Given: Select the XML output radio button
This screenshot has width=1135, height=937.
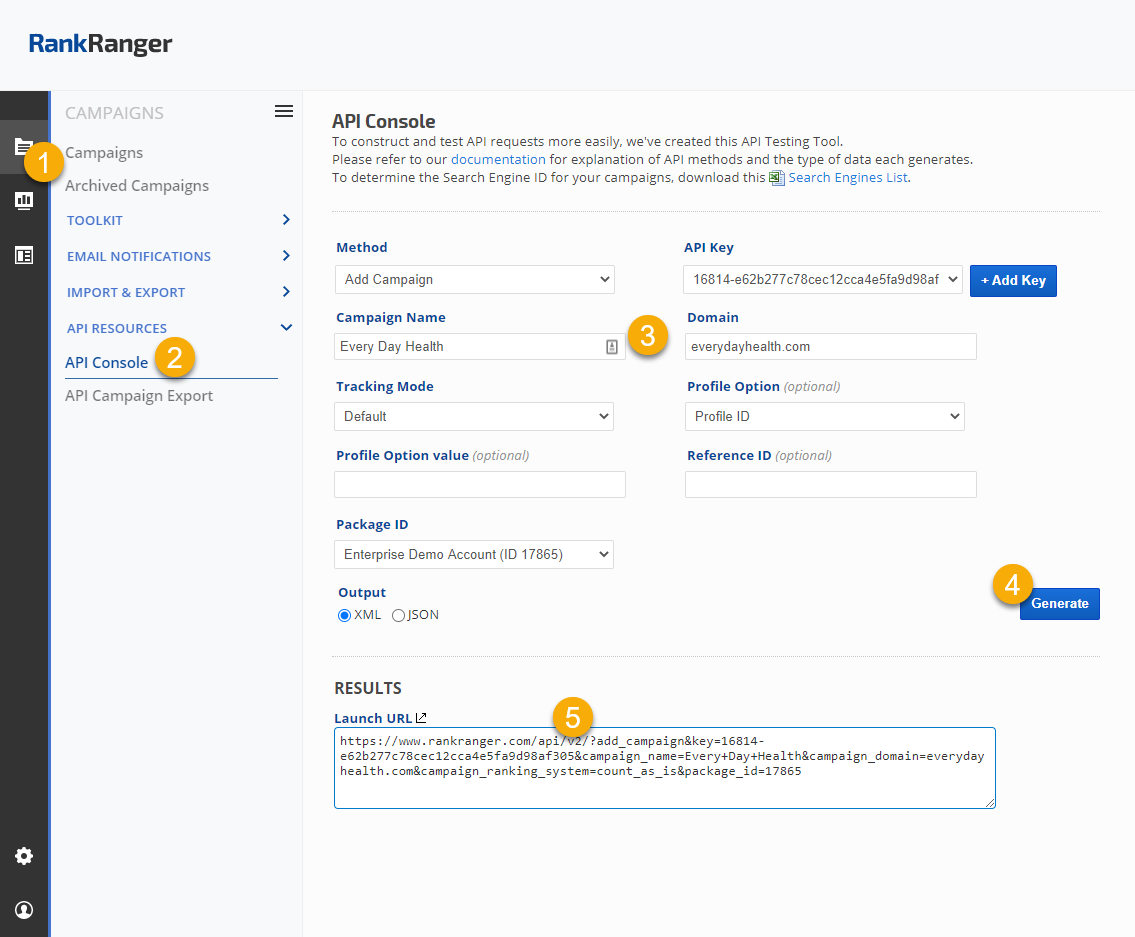Looking at the screenshot, I should (345, 615).
